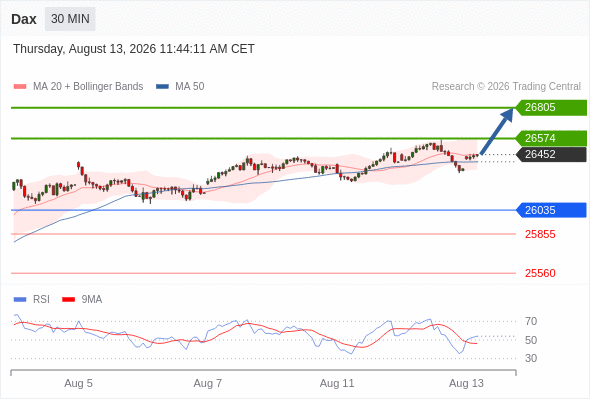Click the 30 MIN timeframe button

click(70, 19)
